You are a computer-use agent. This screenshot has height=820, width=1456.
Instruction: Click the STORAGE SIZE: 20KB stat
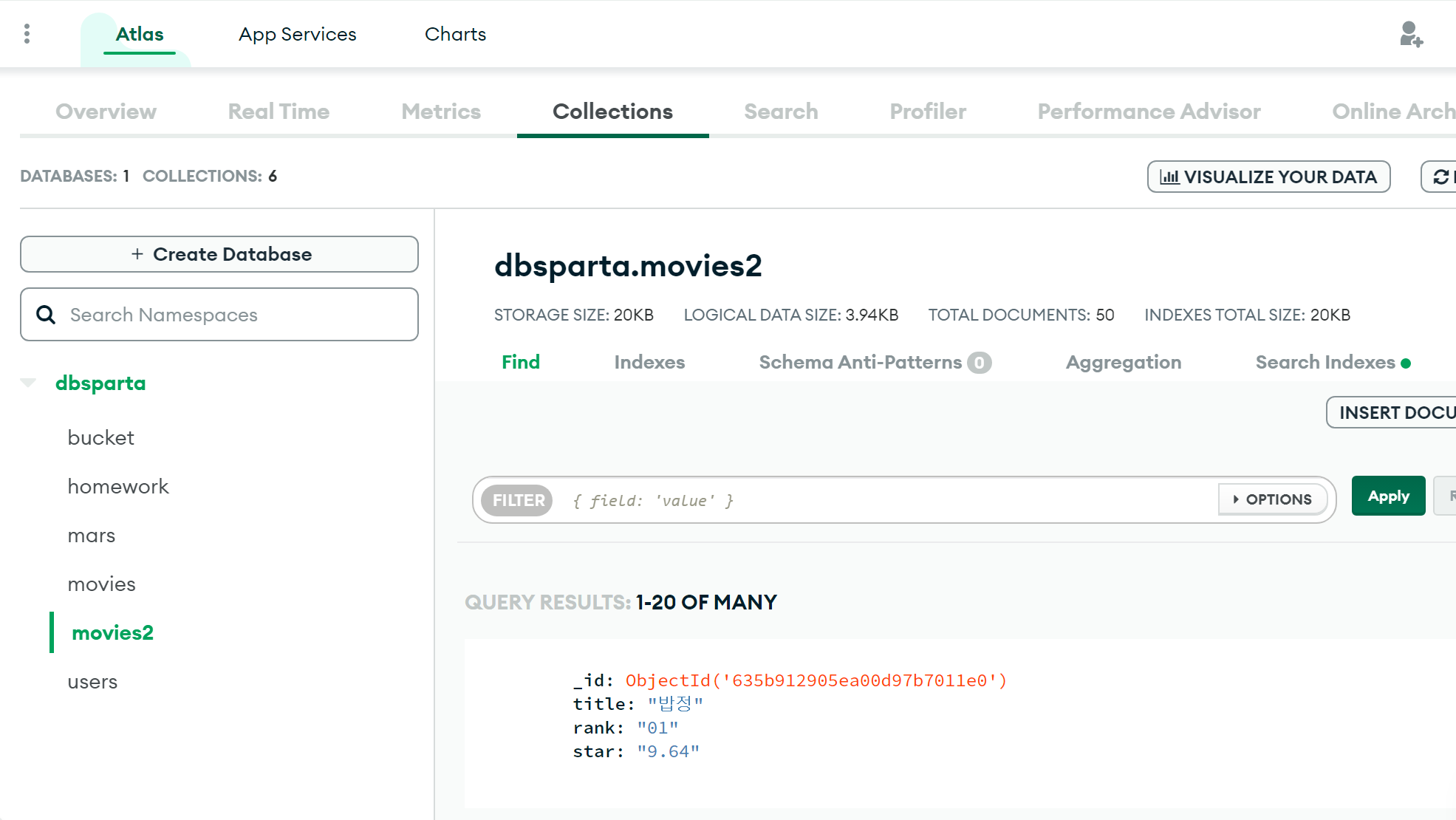[x=574, y=315]
